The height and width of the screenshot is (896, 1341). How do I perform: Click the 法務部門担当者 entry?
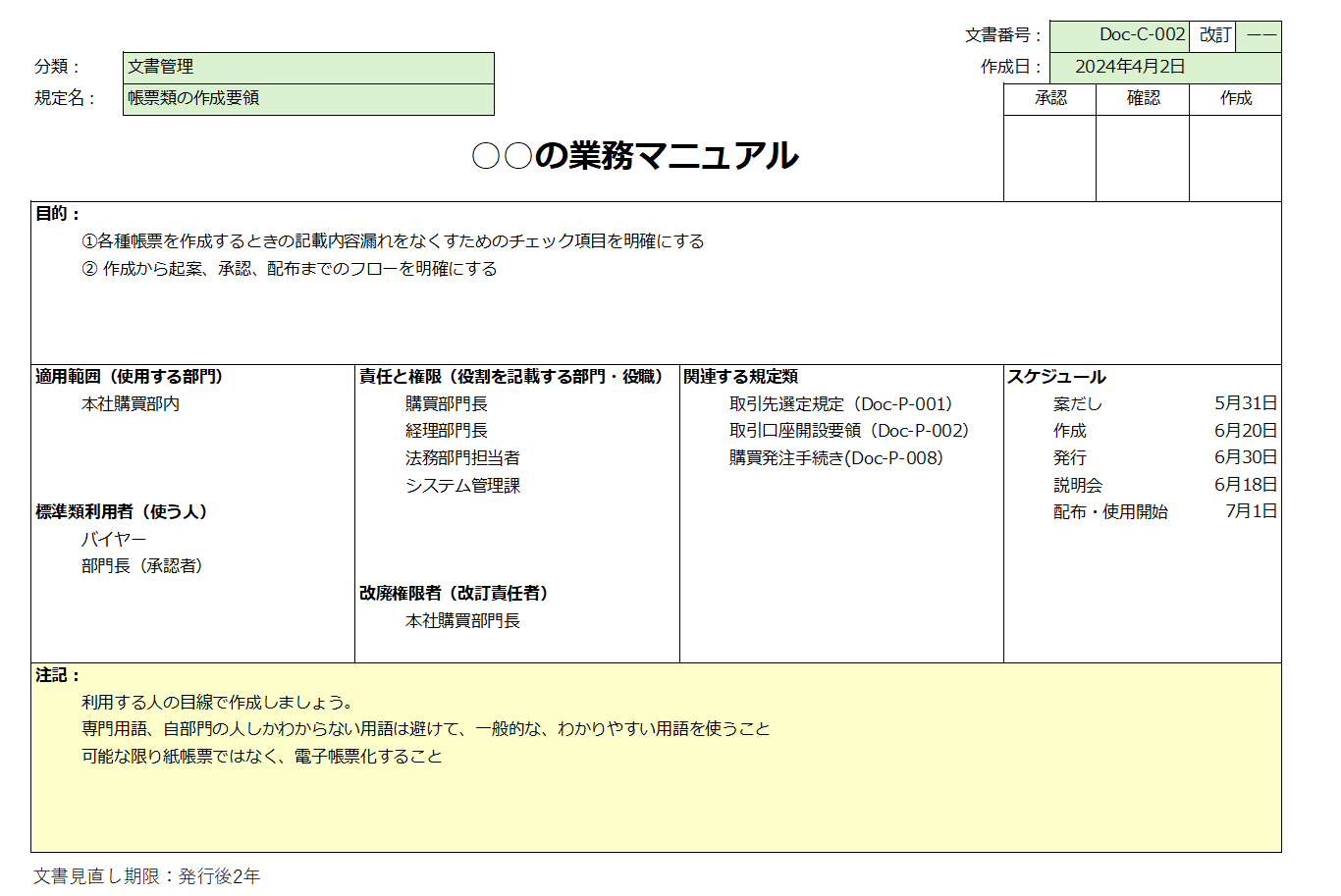tap(462, 458)
